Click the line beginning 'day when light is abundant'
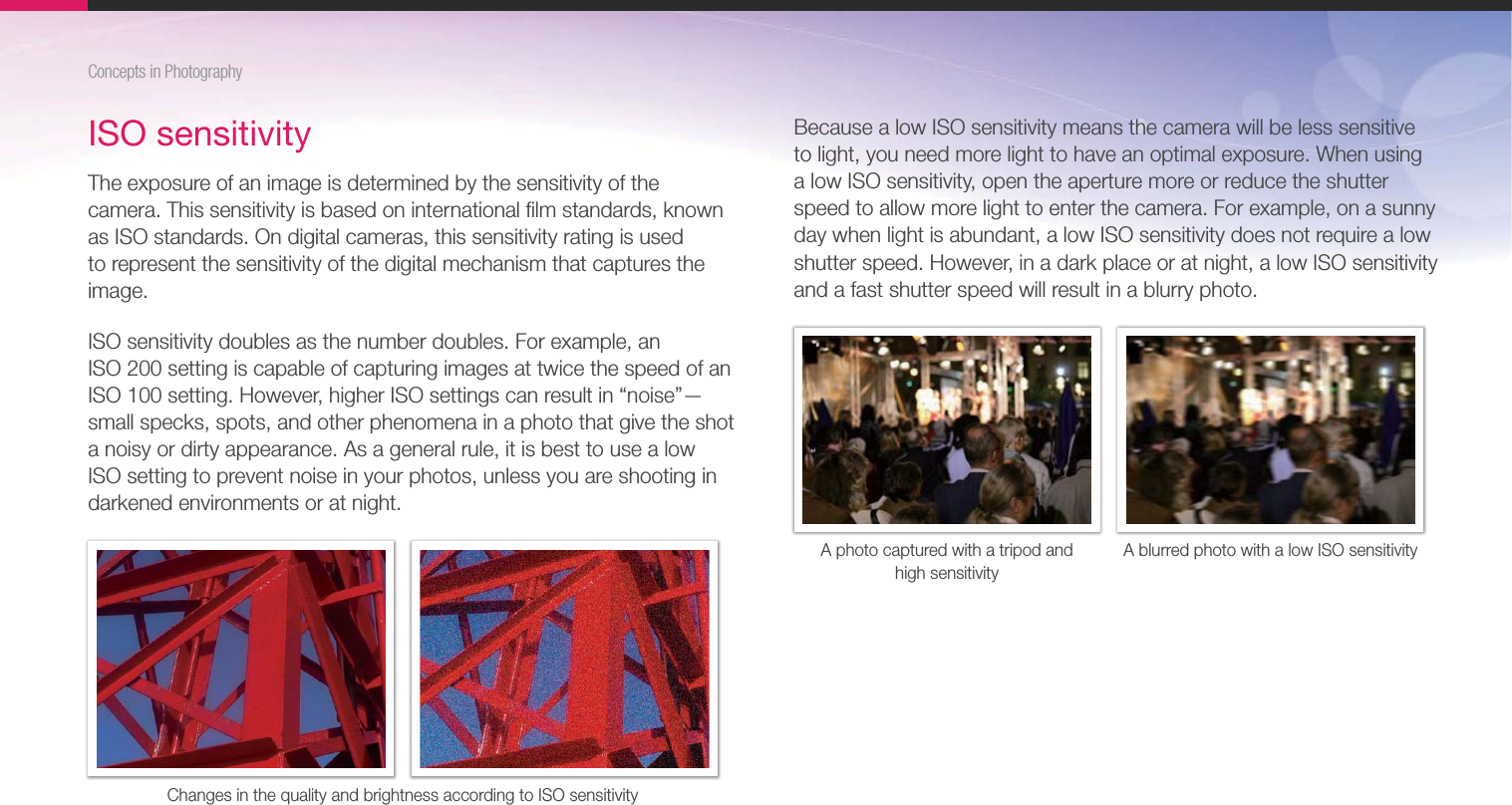This screenshot has width=1512, height=805. (x=1111, y=236)
